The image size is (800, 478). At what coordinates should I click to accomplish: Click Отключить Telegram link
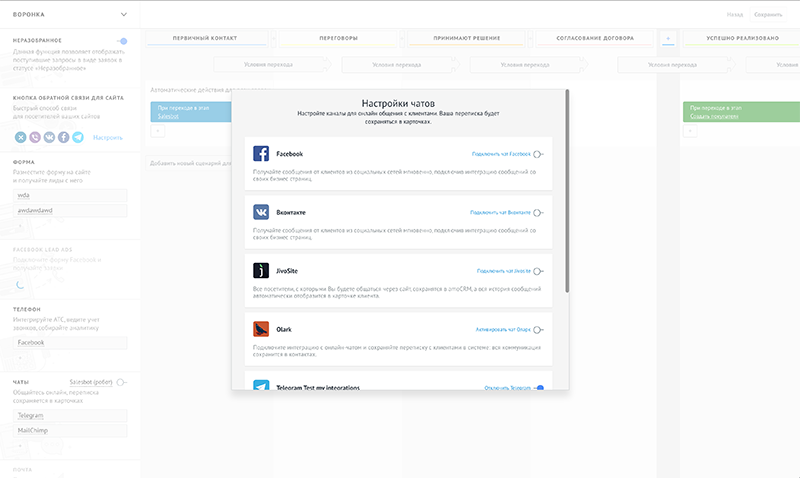pos(507,388)
